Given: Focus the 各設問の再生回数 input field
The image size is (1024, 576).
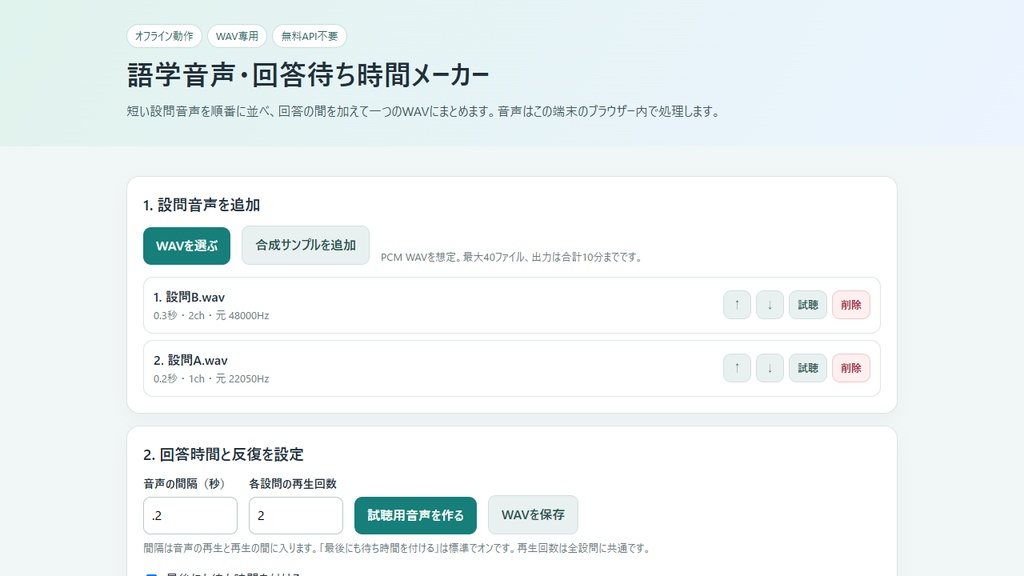Looking at the screenshot, I should click(x=296, y=515).
